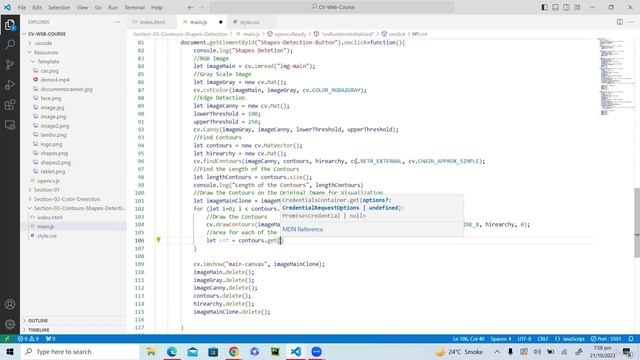Open the Edit menu
Image resolution: width=640 pixels, height=360 pixels.
coord(37,7)
